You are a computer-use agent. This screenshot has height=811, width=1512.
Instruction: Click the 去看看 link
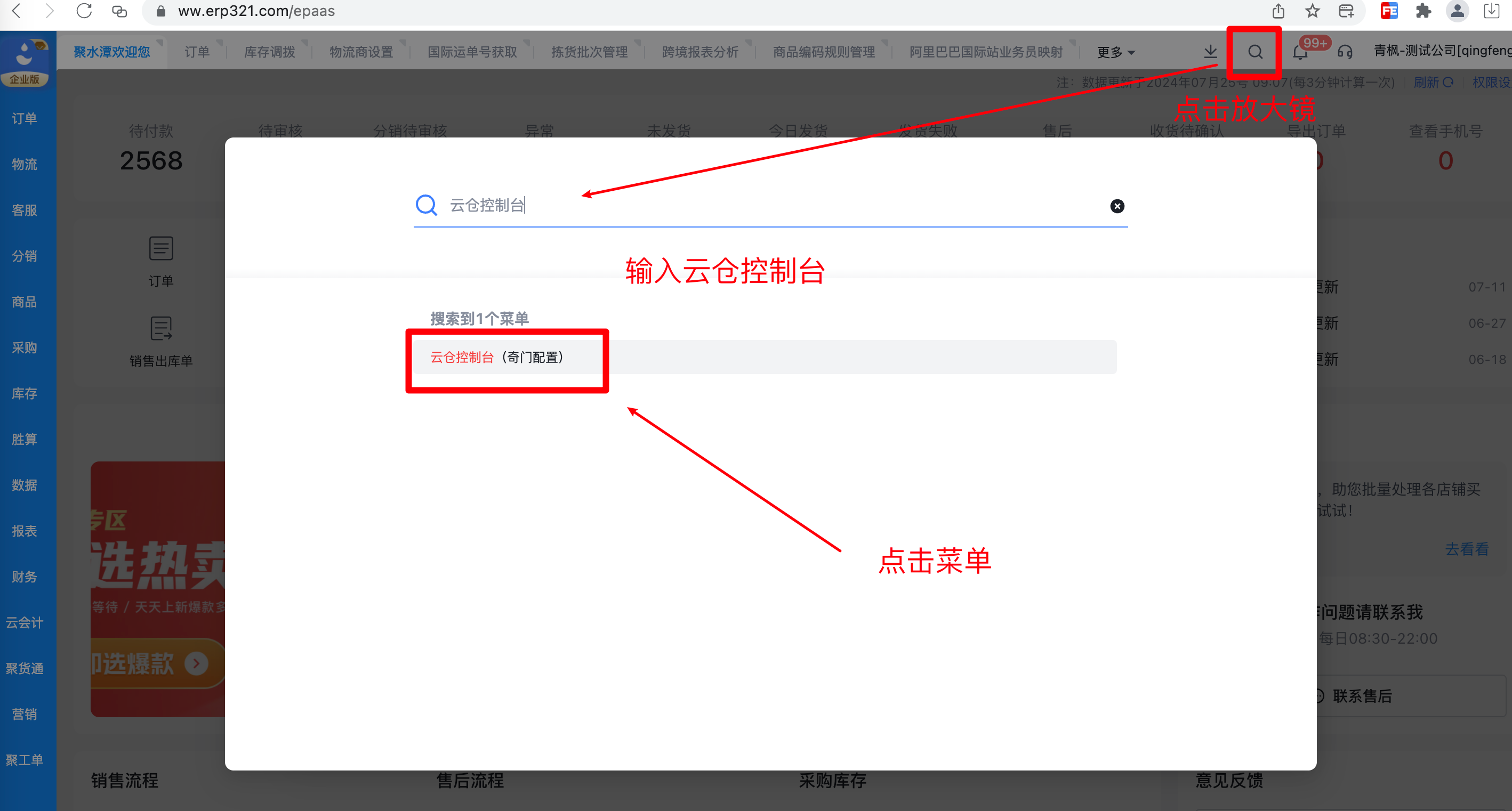(1467, 549)
